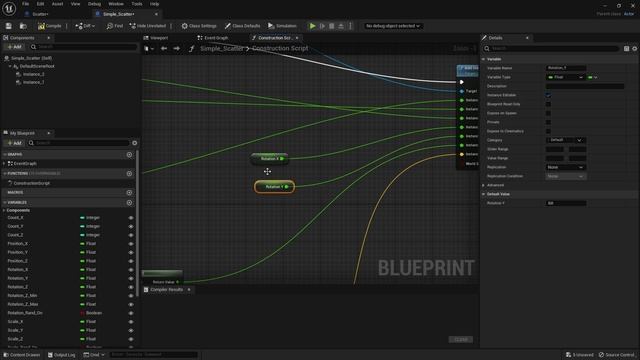Screen dimensions: 640x360
Task: Select ConstructionScript in Functions list
Action: pos(31,183)
